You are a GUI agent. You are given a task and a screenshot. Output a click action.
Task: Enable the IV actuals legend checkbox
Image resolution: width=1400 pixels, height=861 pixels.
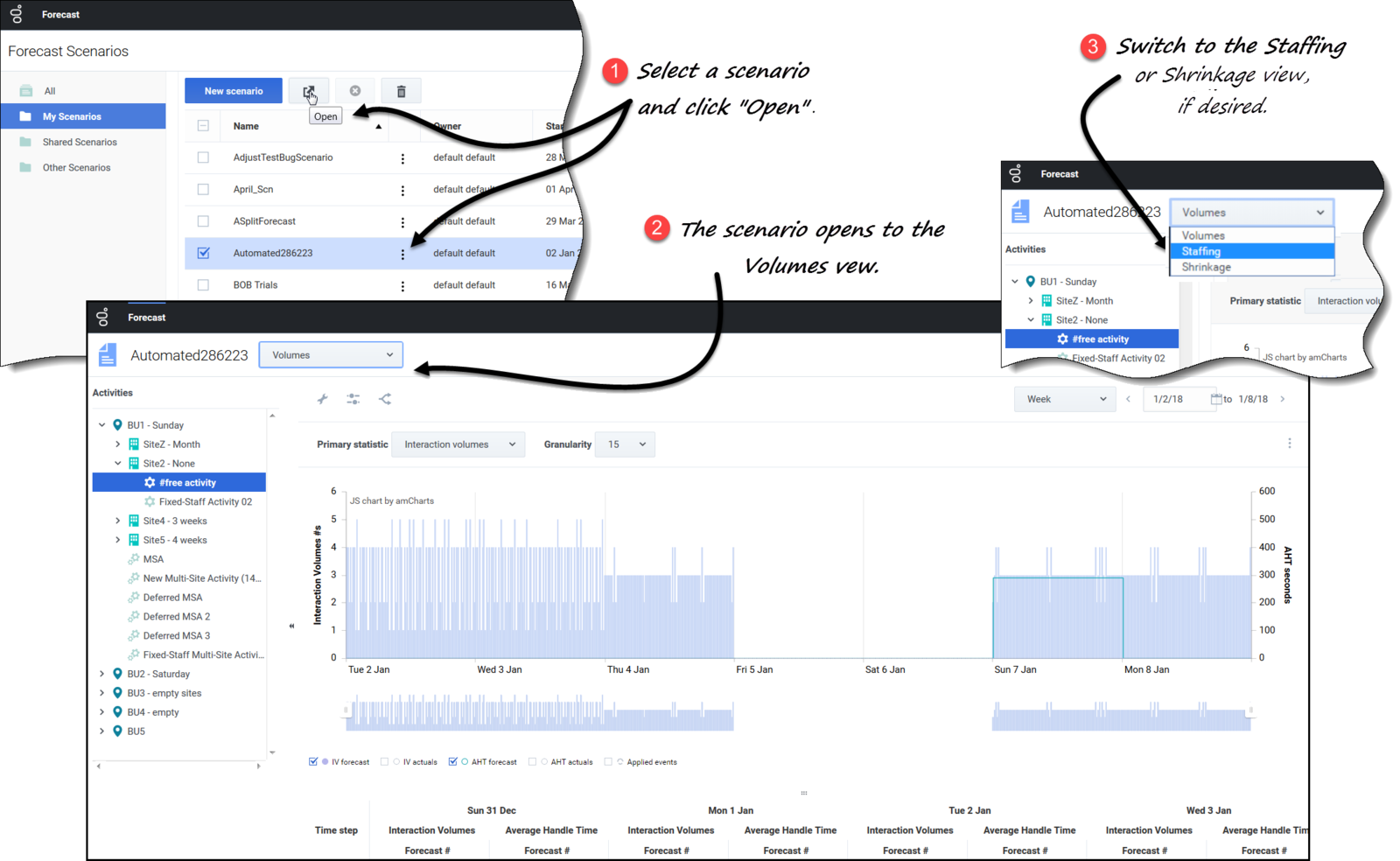click(384, 761)
